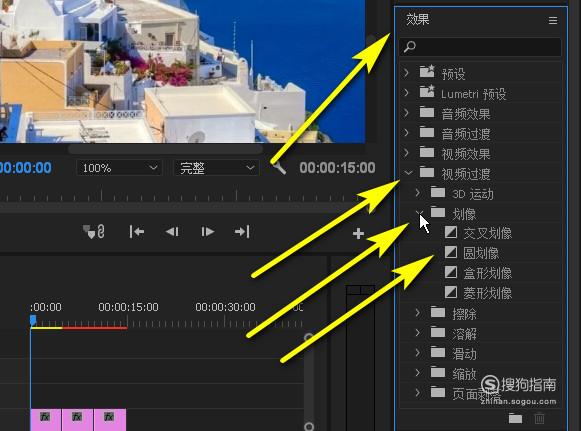Select the 缩放 label
Image resolution: width=581 pixels, height=431 pixels.
(464, 374)
